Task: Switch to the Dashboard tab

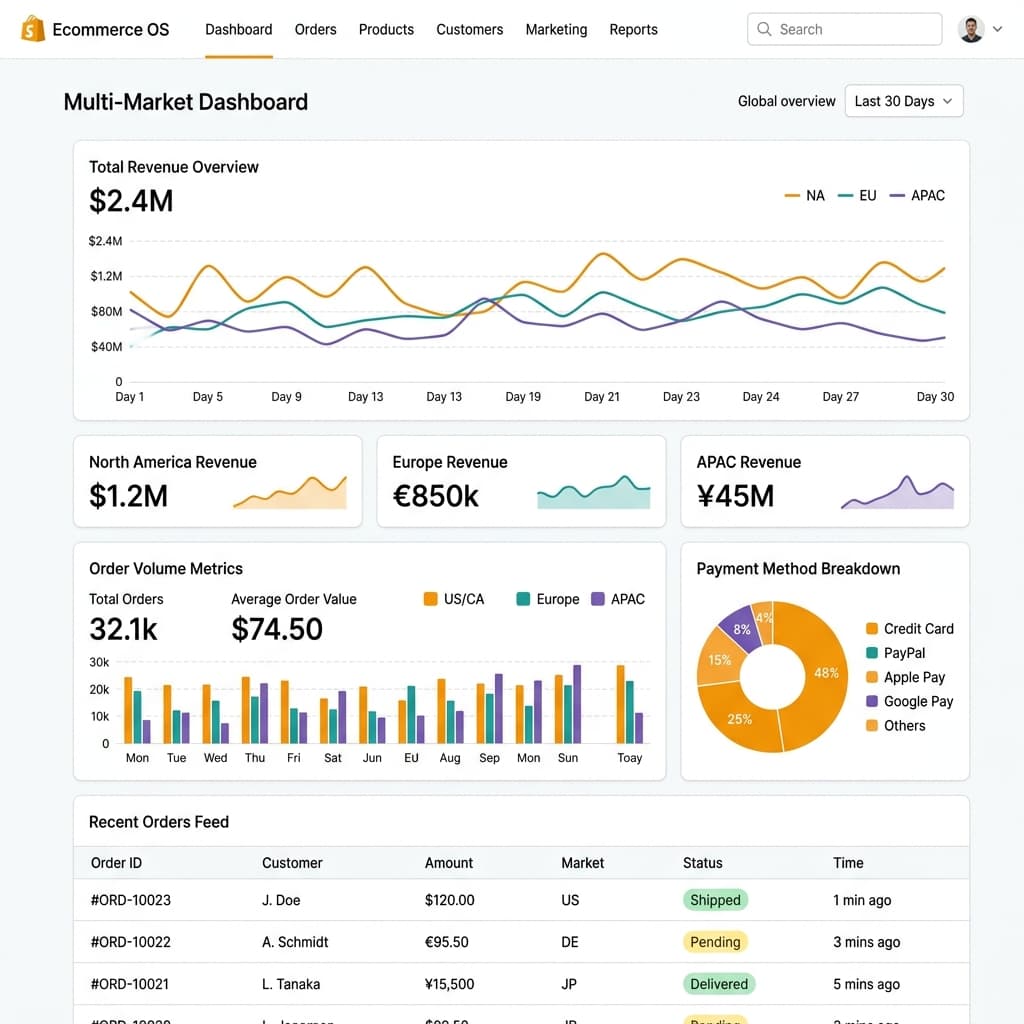Action: (x=238, y=29)
